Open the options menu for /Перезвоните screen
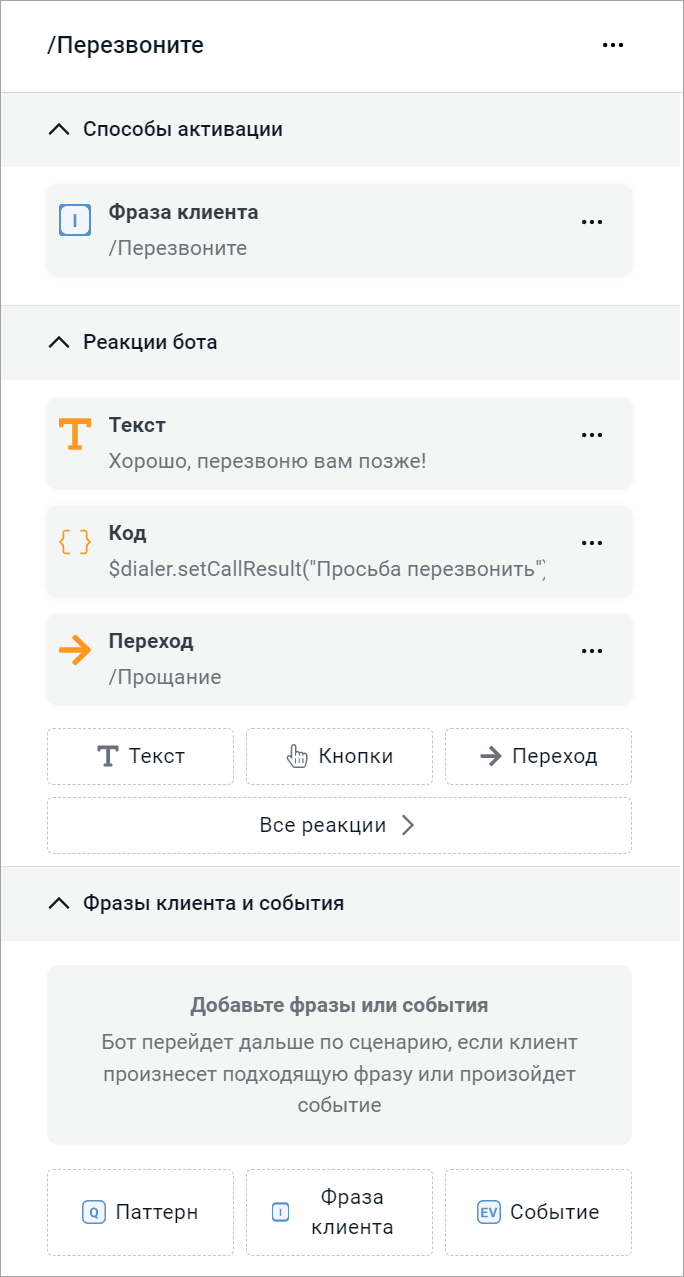The width and height of the screenshot is (684, 1277). 613,44
